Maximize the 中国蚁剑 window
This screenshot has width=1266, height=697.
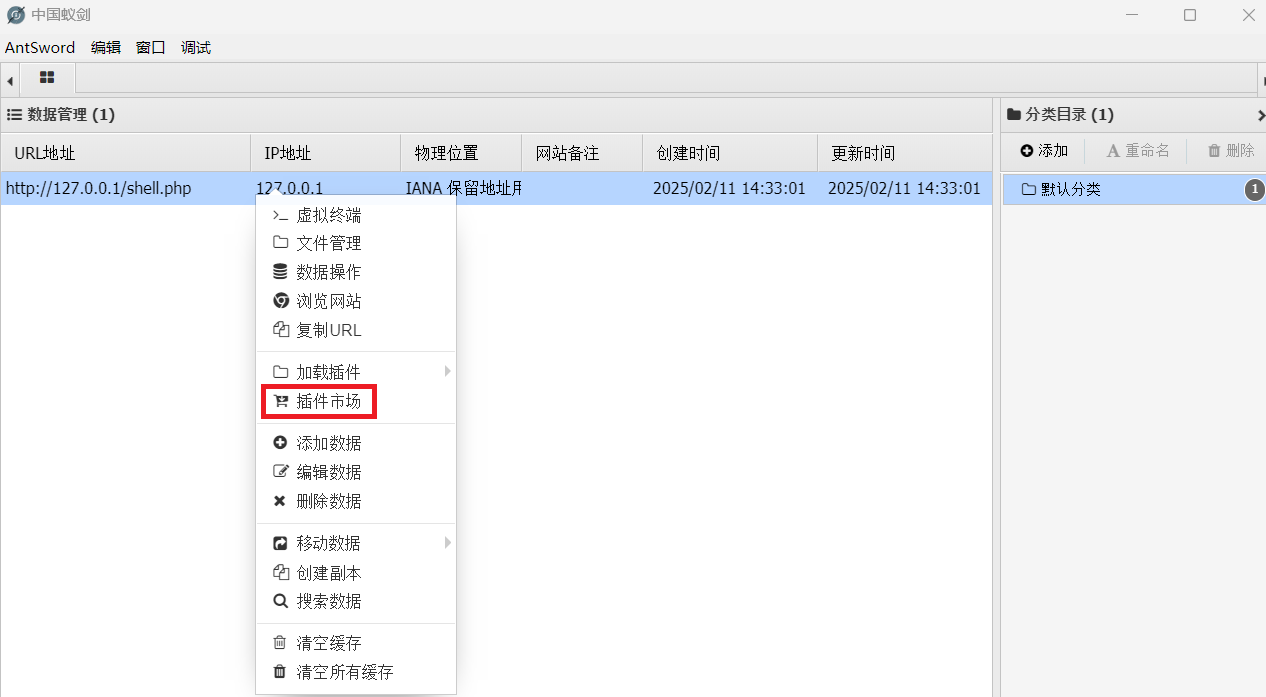tap(1190, 15)
